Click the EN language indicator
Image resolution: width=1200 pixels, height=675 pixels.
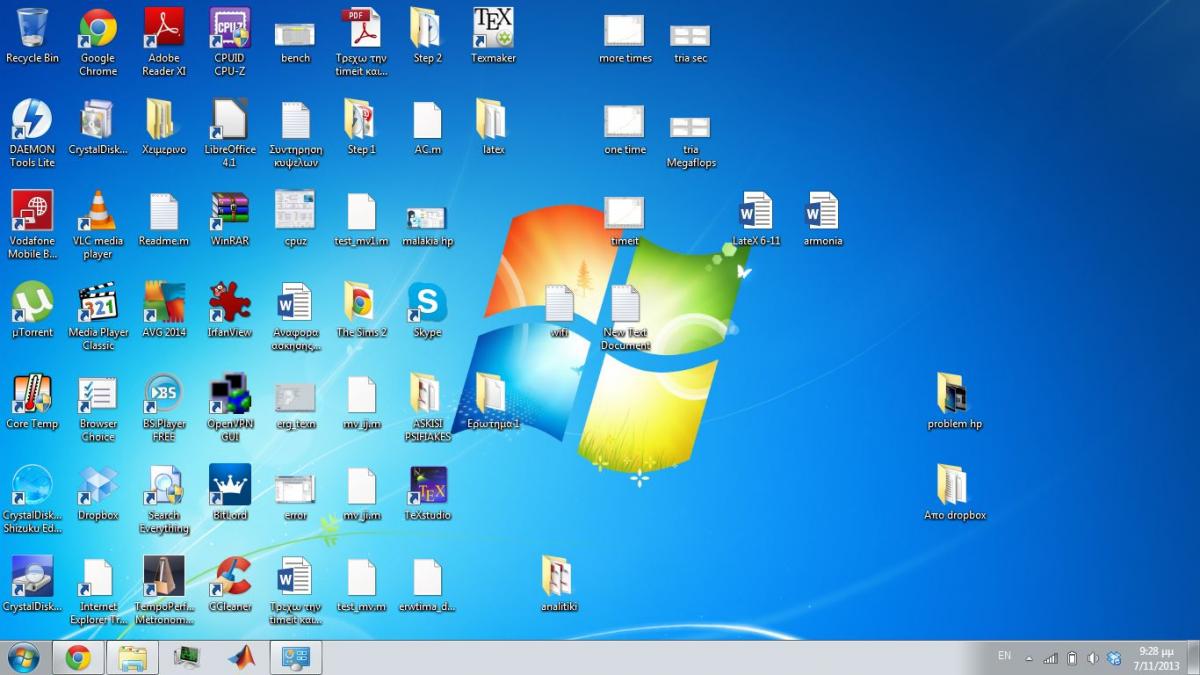(x=1004, y=656)
